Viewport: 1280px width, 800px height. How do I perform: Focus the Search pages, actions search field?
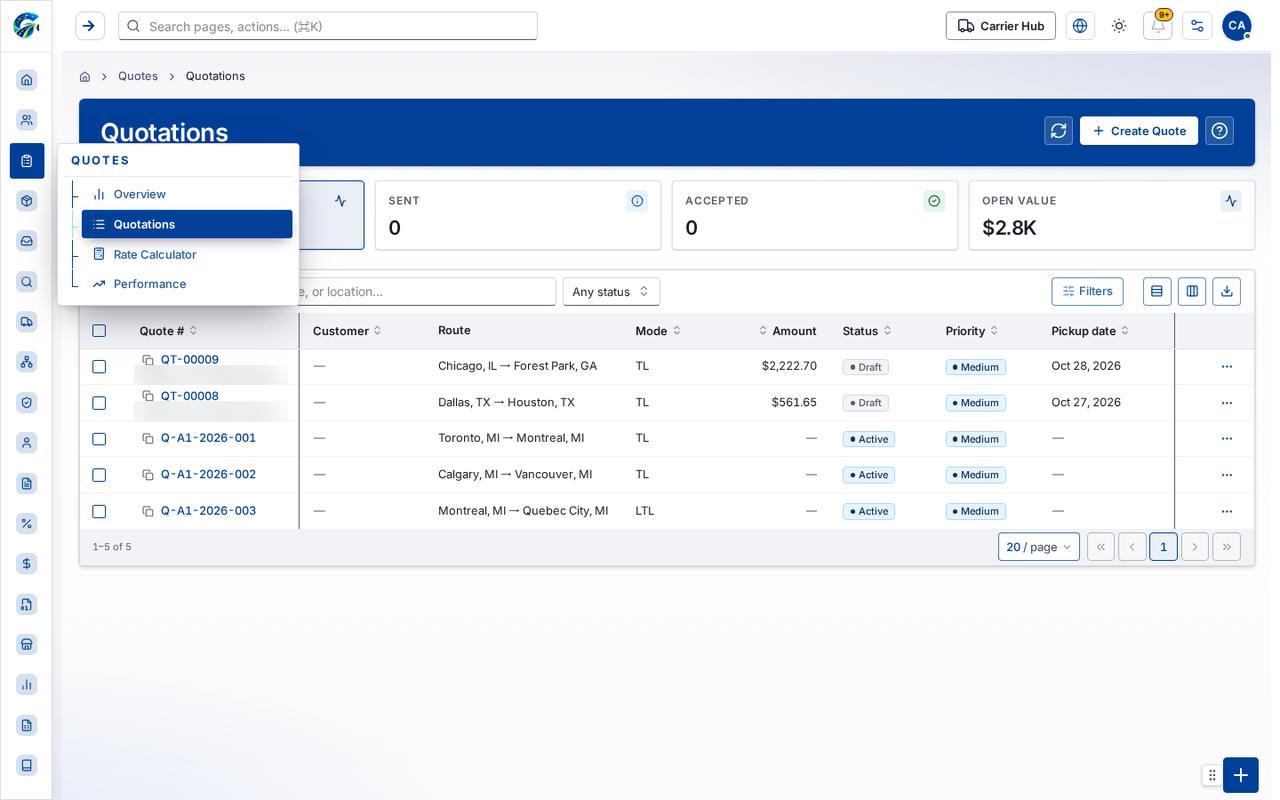coord(328,26)
